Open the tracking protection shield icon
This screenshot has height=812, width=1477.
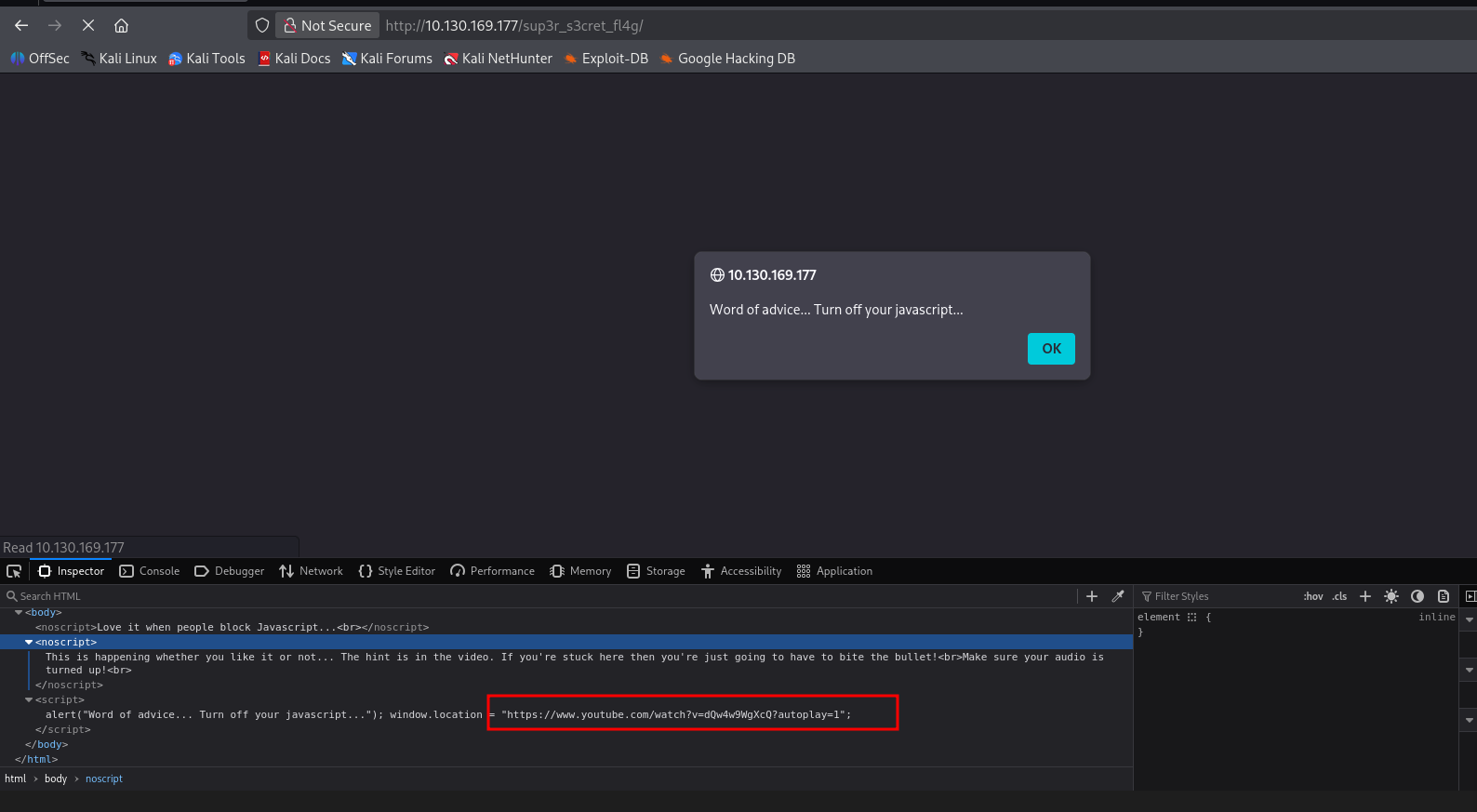coord(262,26)
